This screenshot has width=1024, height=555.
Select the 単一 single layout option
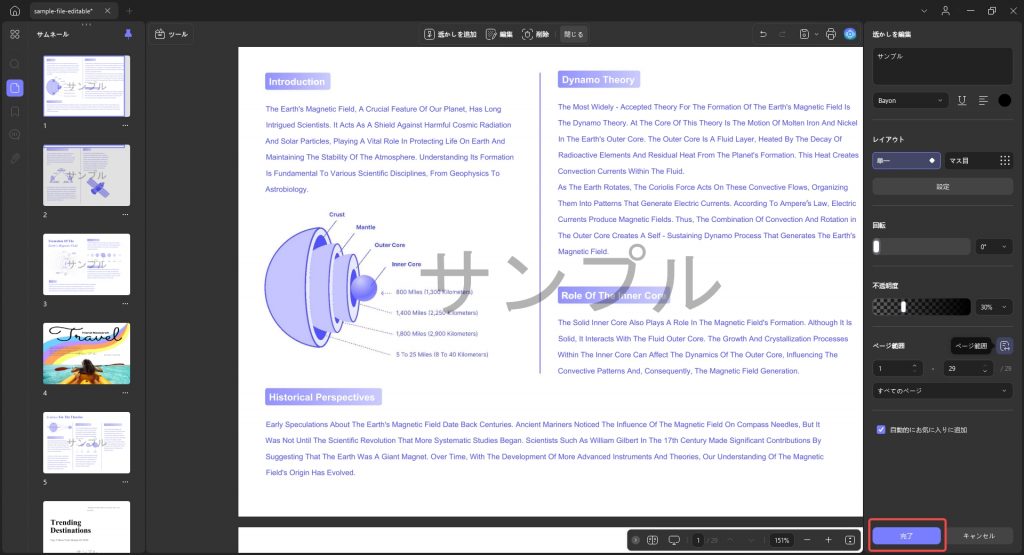(x=906, y=160)
